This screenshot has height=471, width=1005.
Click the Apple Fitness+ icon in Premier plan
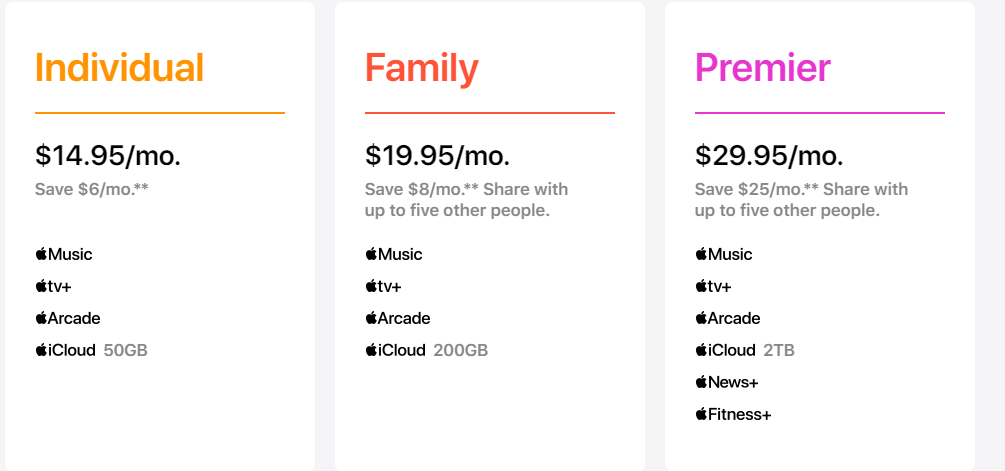(x=733, y=414)
